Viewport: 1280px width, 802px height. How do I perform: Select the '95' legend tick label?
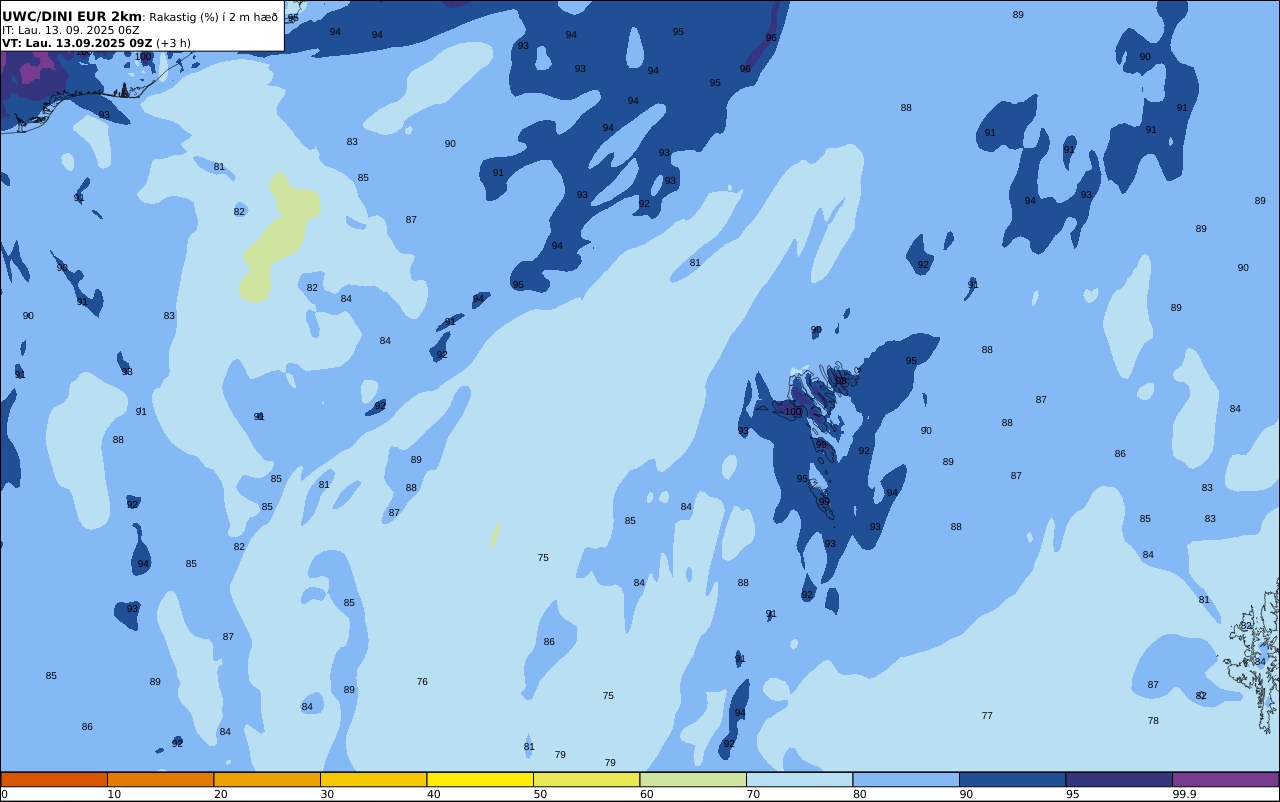click(x=1072, y=794)
